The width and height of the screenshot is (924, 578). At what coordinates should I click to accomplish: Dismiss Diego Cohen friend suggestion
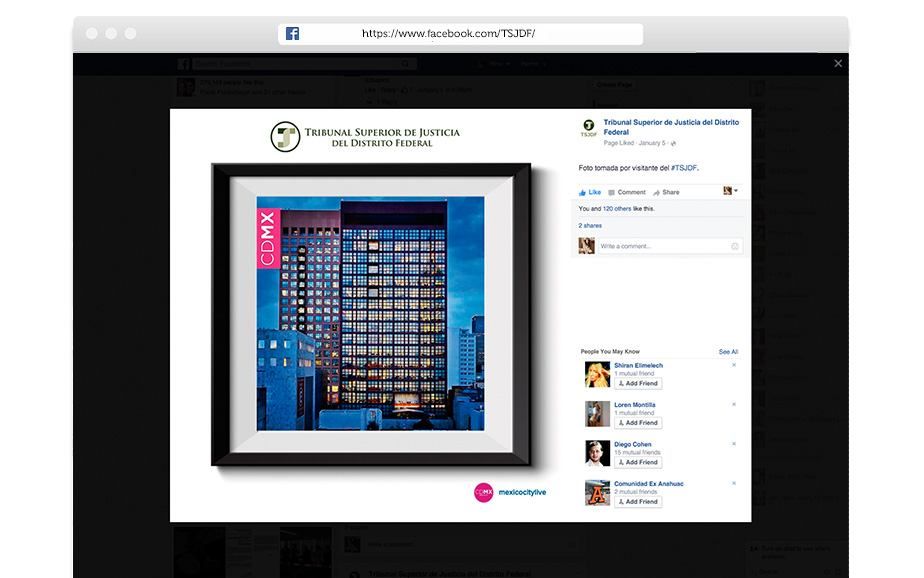(x=734, y=444)
